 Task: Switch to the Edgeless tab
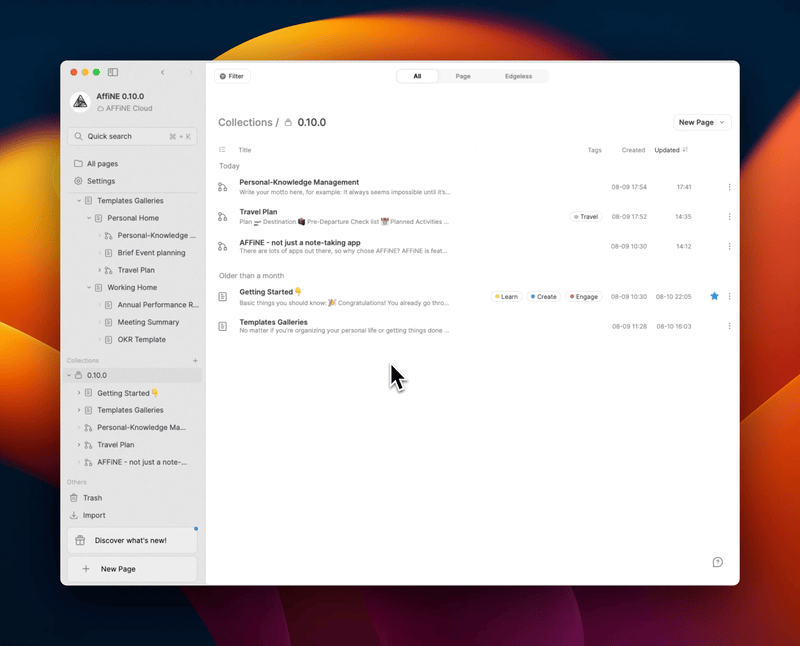[518, 76]
